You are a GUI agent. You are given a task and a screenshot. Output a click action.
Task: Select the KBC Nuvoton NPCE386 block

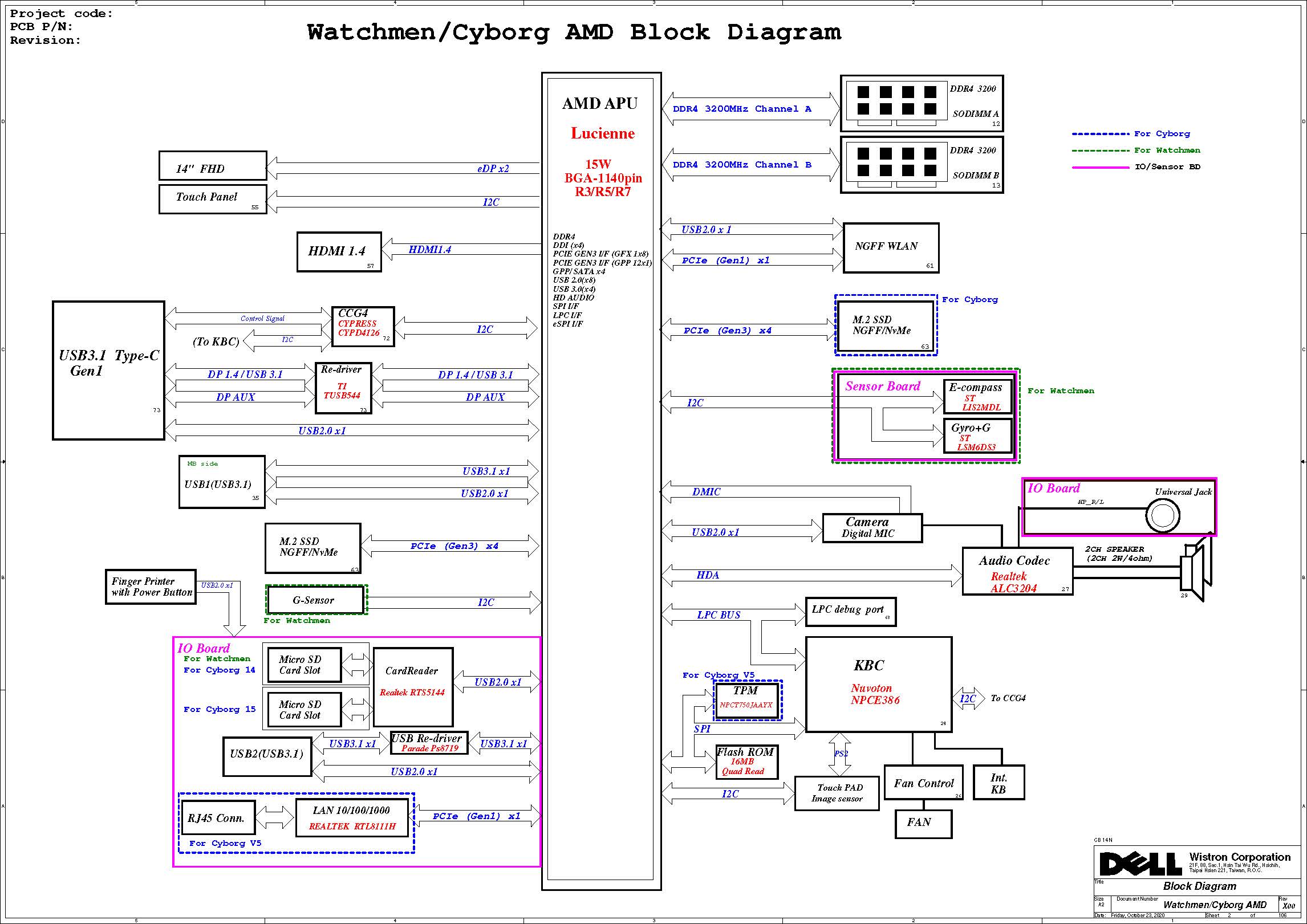[879, 684]
